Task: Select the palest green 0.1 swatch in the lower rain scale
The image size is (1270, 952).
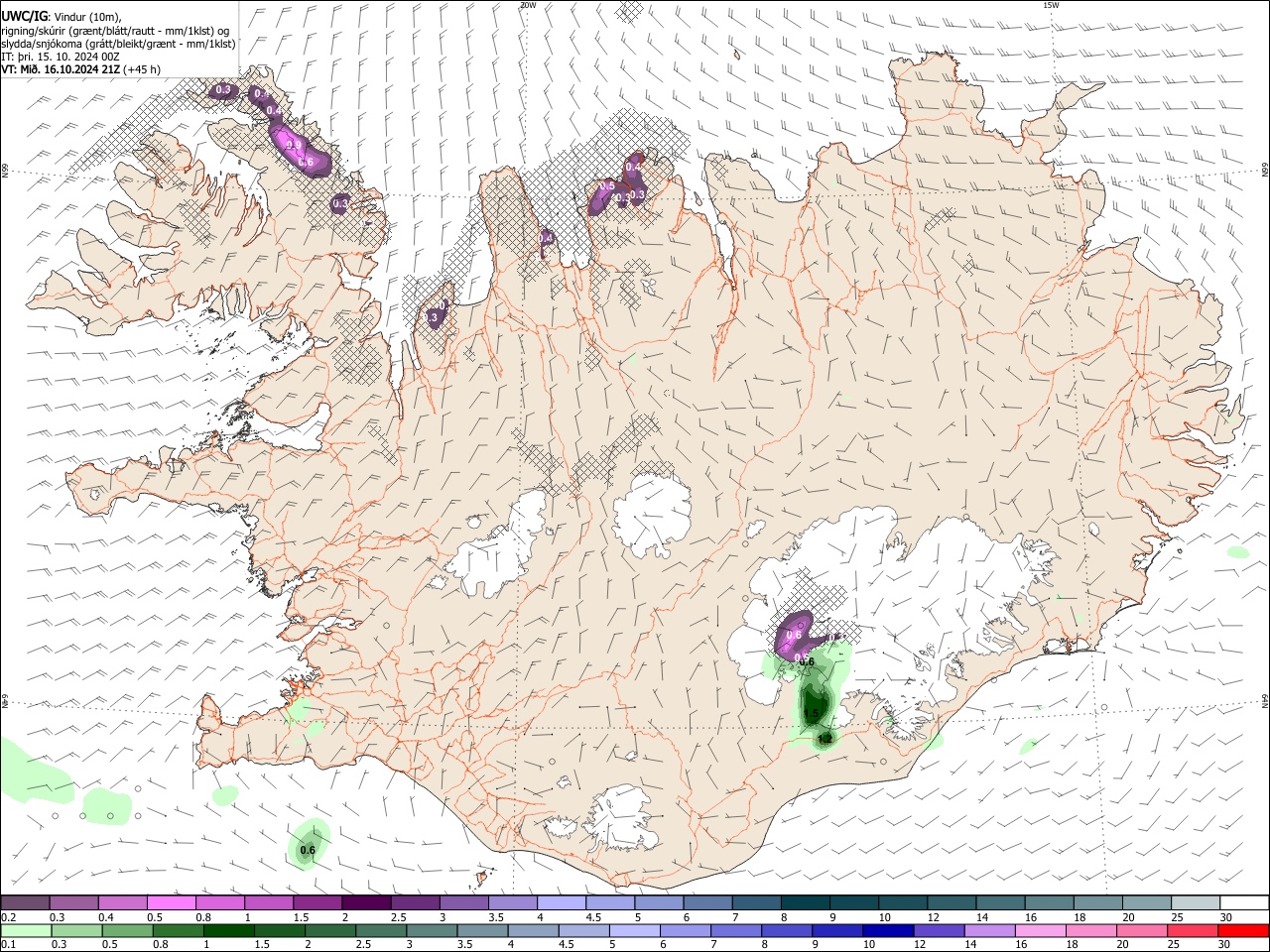Action: [26, 931]
